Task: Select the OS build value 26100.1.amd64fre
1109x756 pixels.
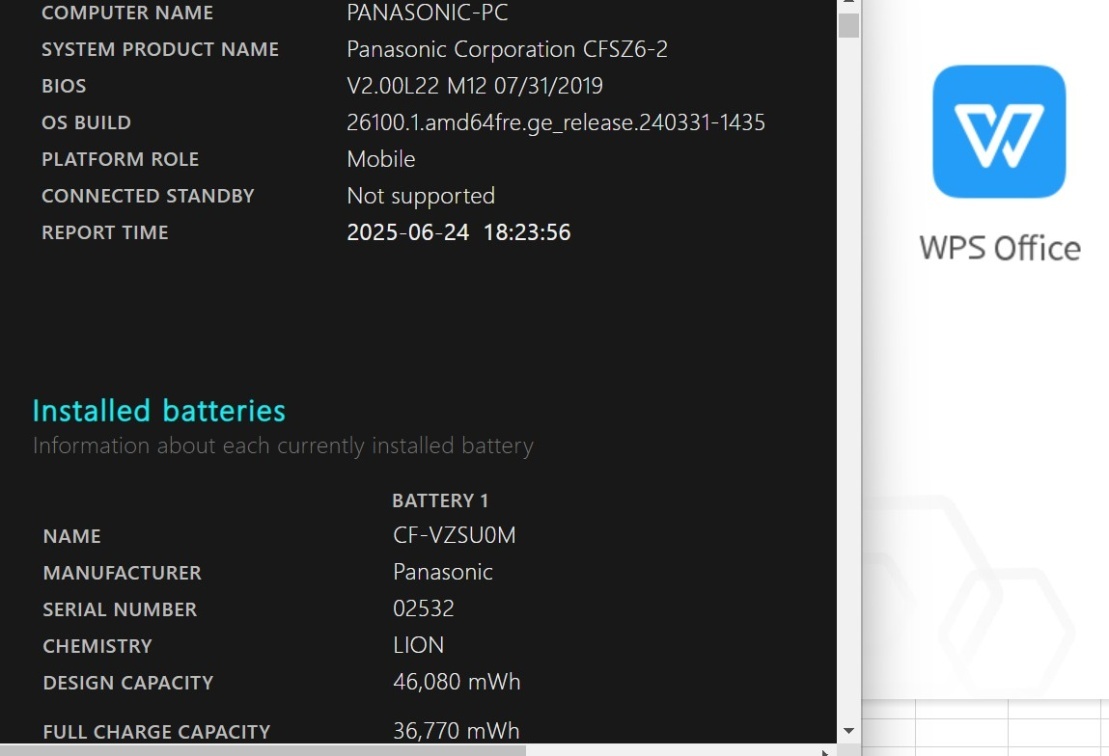Action: point(556,123)
